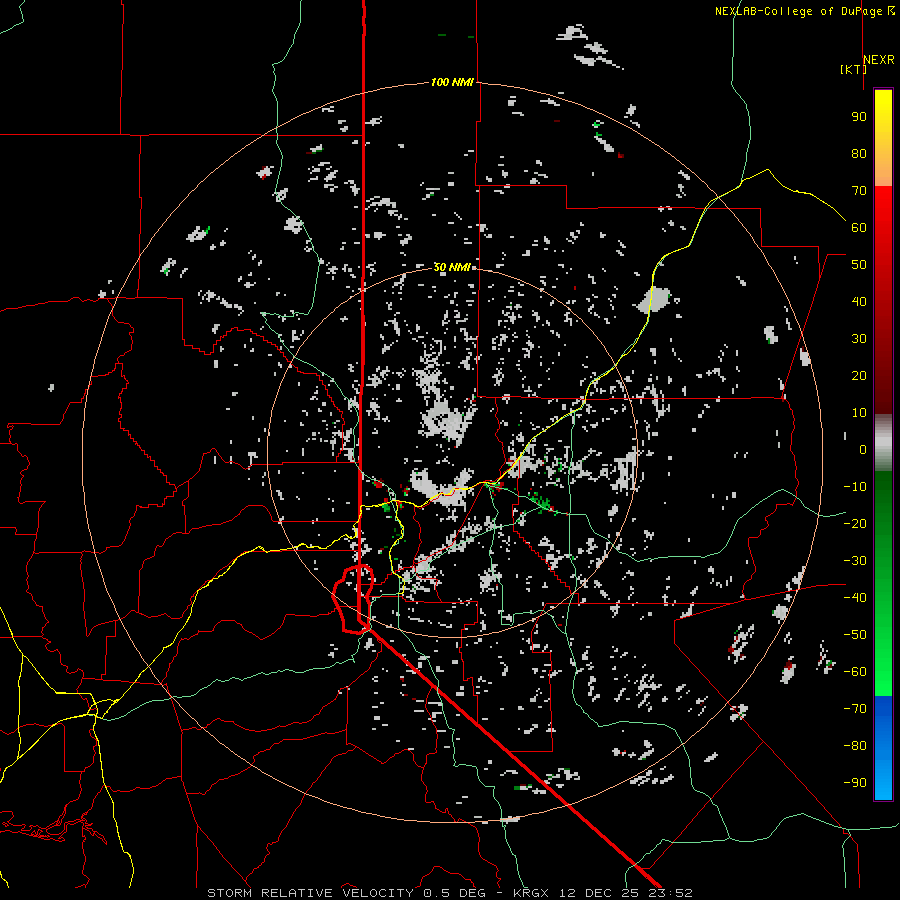900x900 pixels.
Task: Click the -20 value on velocity scale
Action: point(855,524)
